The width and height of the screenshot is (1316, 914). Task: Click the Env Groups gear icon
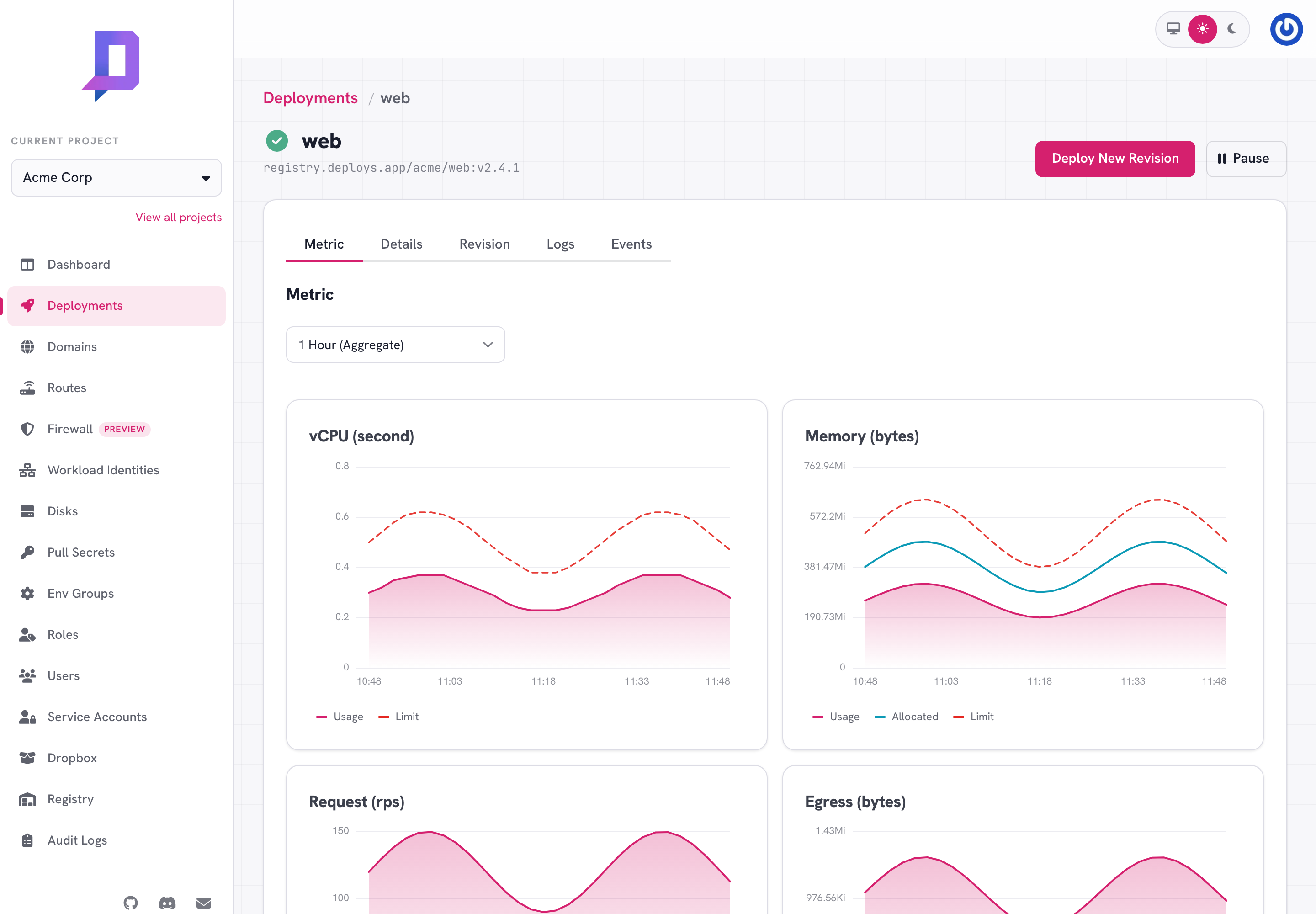coord(27,593)
